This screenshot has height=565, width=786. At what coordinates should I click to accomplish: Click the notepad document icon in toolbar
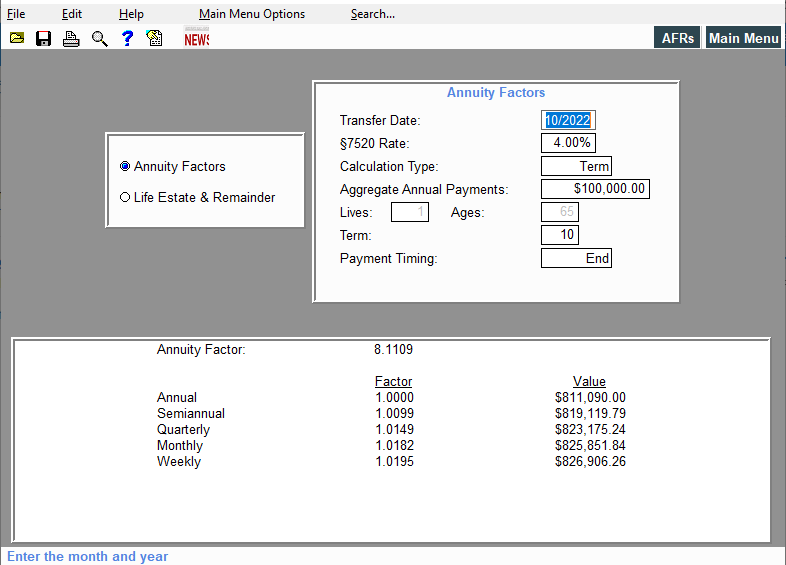[154, 38]
